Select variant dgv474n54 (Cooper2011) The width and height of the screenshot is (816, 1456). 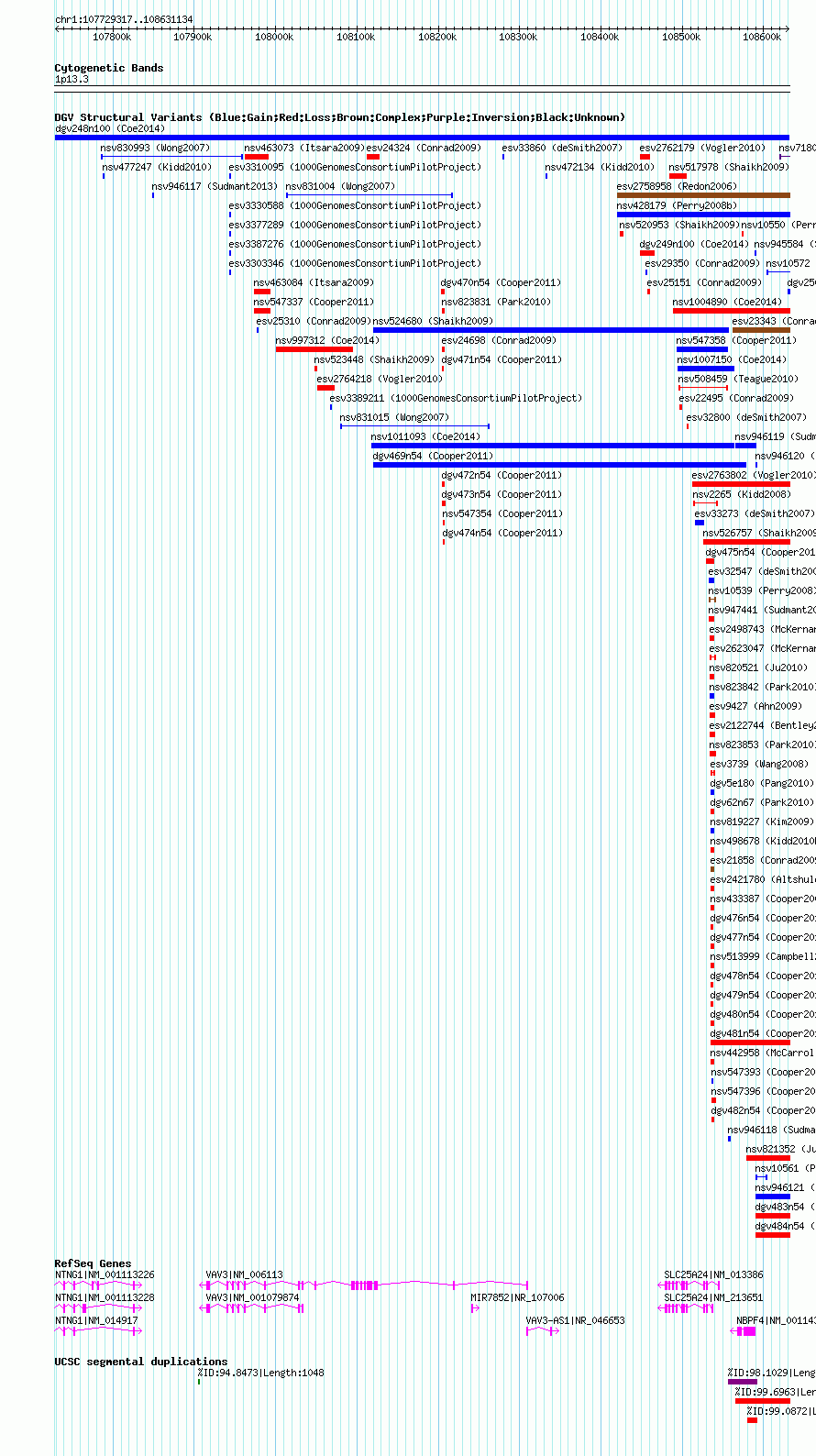point(502,533)
